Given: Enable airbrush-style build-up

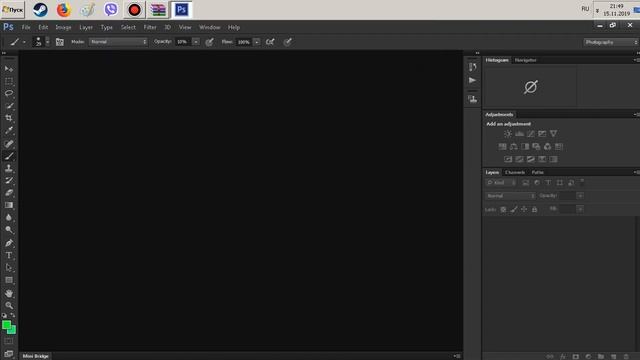Looking at the screenshot, I should [x=270, y=42].
